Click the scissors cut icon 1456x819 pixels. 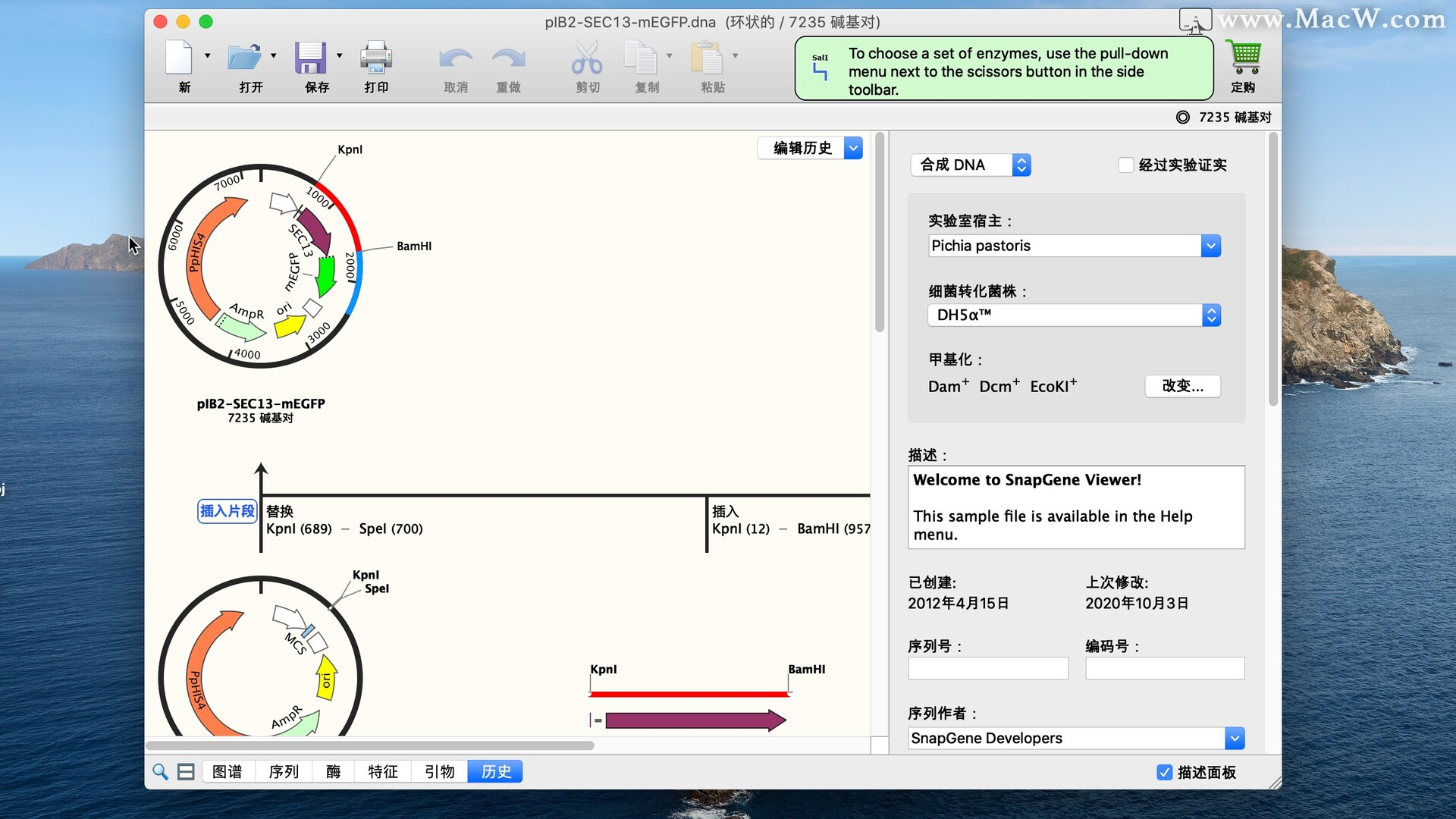[587, 58]
